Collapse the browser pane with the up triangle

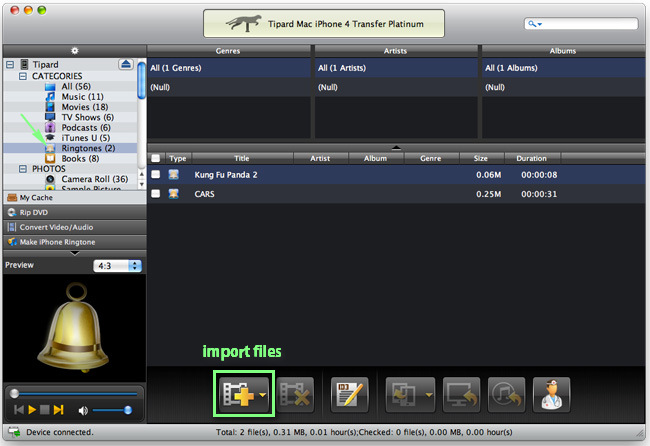click(396, 147)
